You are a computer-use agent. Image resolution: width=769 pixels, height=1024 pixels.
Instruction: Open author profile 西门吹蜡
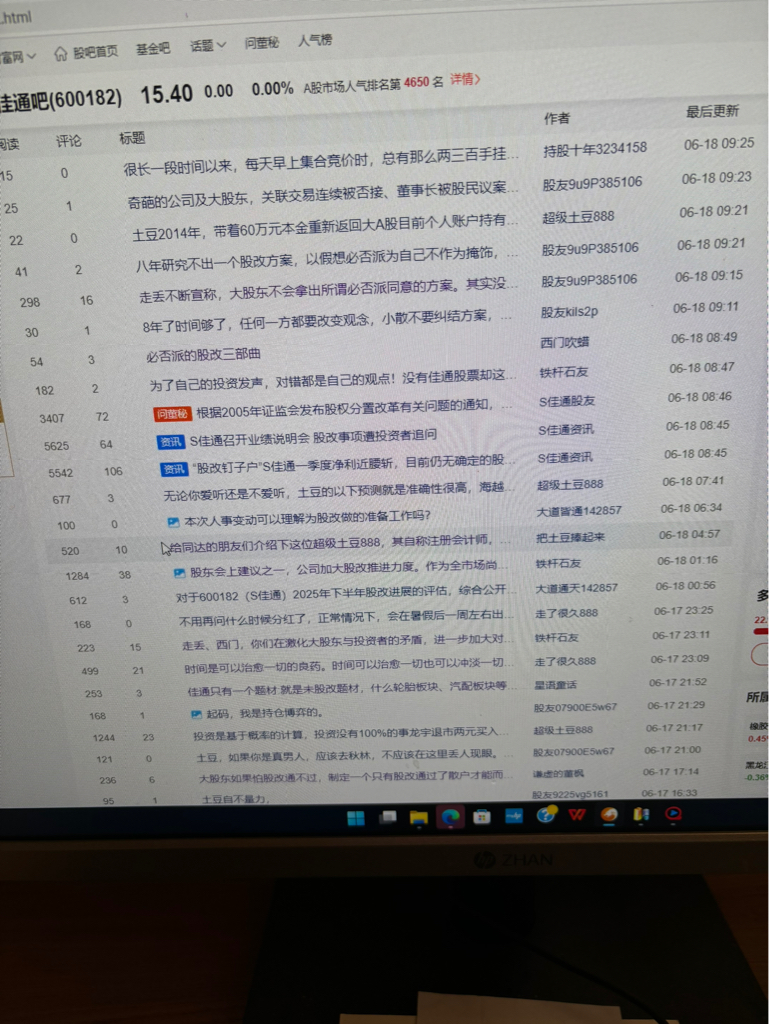[565, 342]
